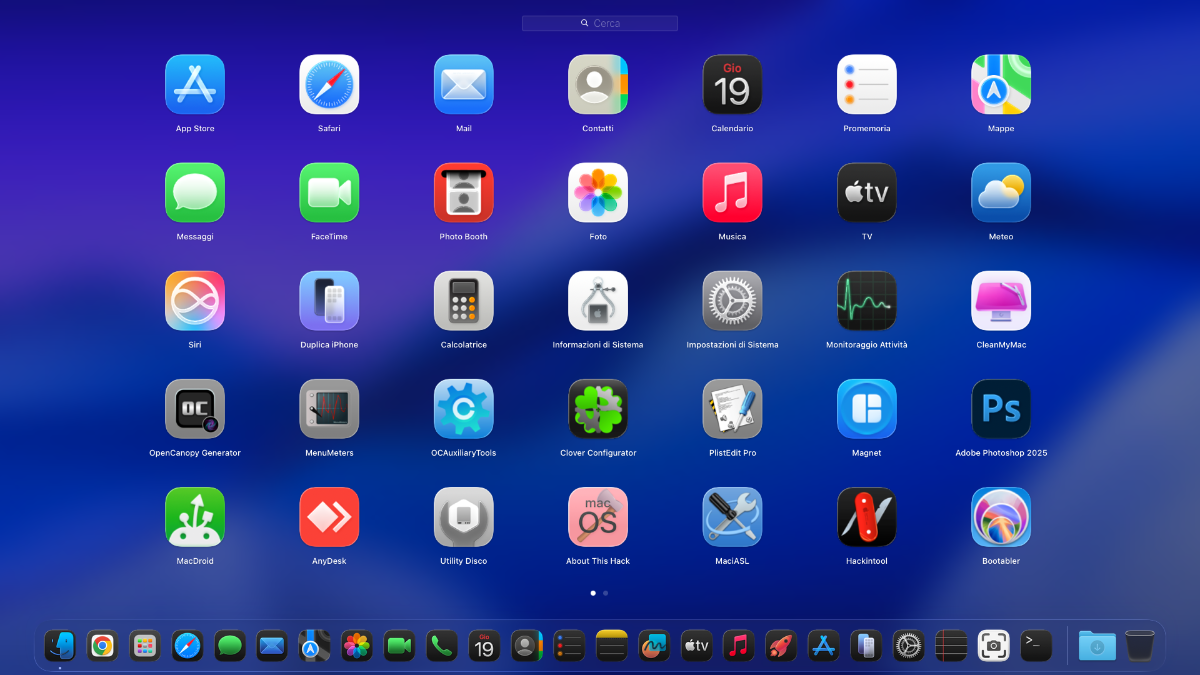
Task: Open the TV app in the Launchpad grid
Action: pyautogui.click(x=867, y=193)
